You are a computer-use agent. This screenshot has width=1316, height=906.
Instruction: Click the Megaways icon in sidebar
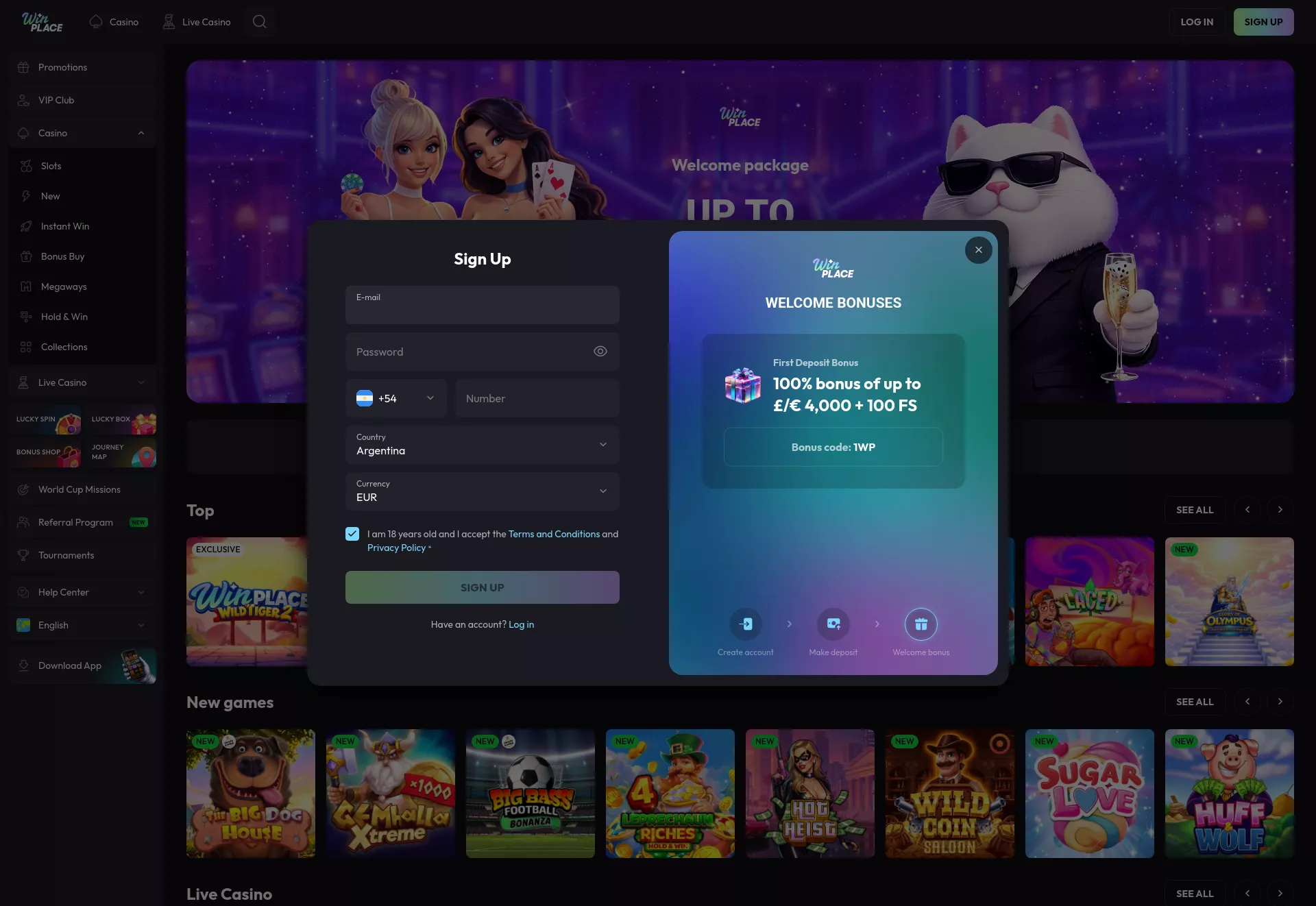[26, 286]
